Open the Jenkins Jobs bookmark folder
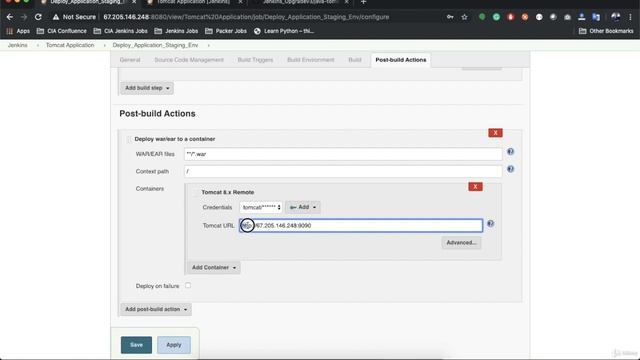 point(176,31)
